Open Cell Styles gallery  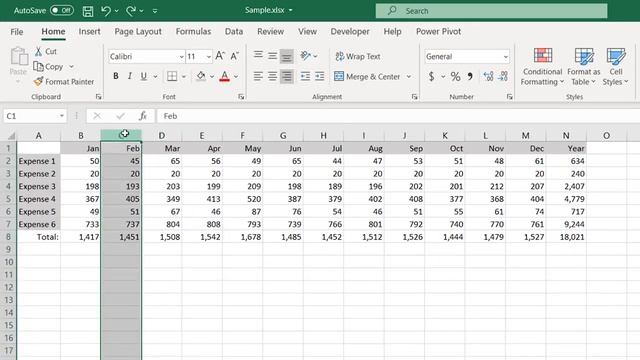pyautogui.click(x=616, y=67)
